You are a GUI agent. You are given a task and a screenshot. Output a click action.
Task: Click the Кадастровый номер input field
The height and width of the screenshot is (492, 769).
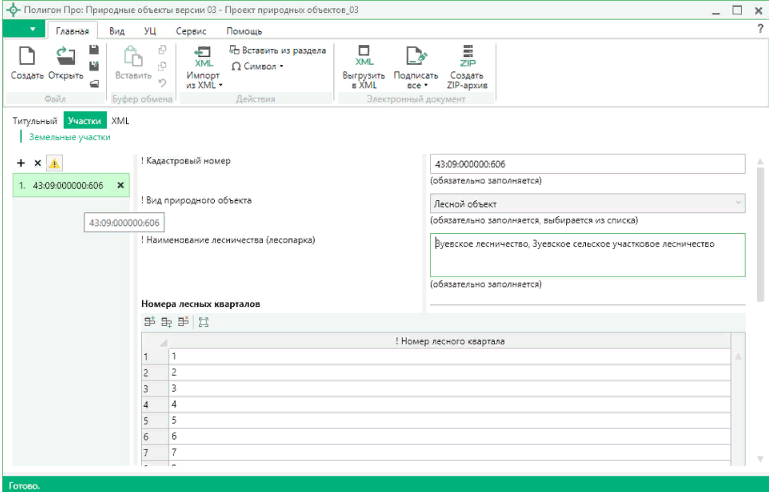(x=587, y=164)
